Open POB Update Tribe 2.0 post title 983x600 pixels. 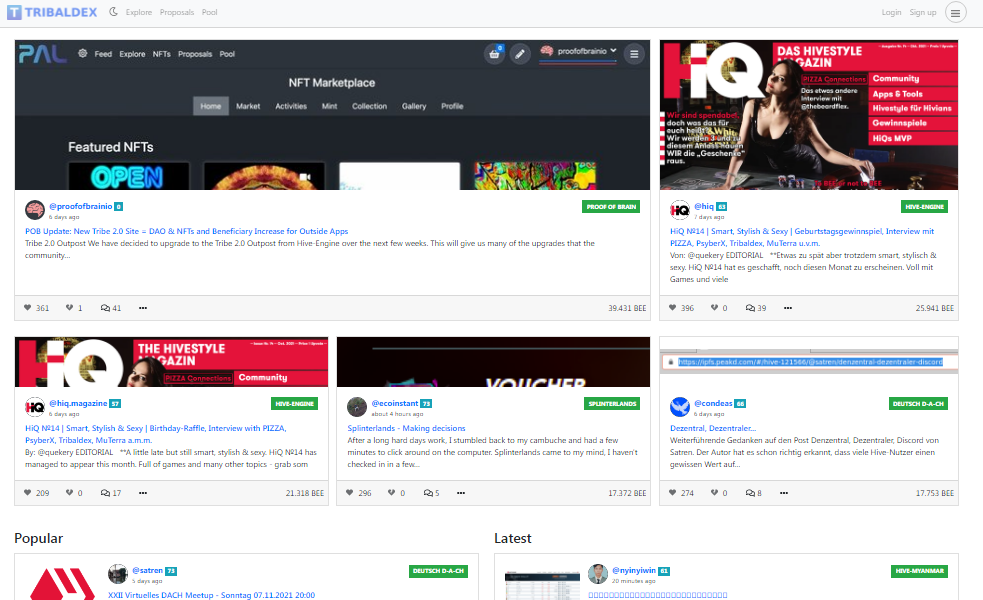(x=186, y=231)
